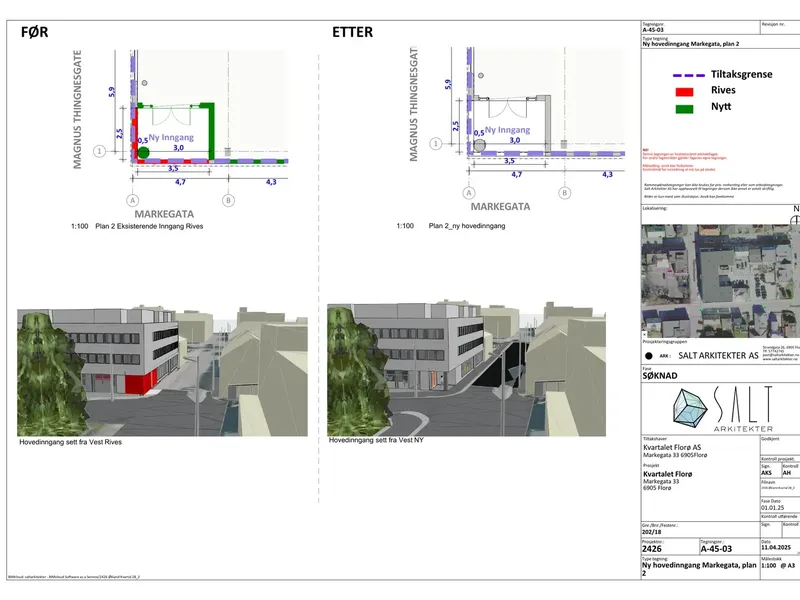Click the red demolished entrance in FØR render

(140, 383)
